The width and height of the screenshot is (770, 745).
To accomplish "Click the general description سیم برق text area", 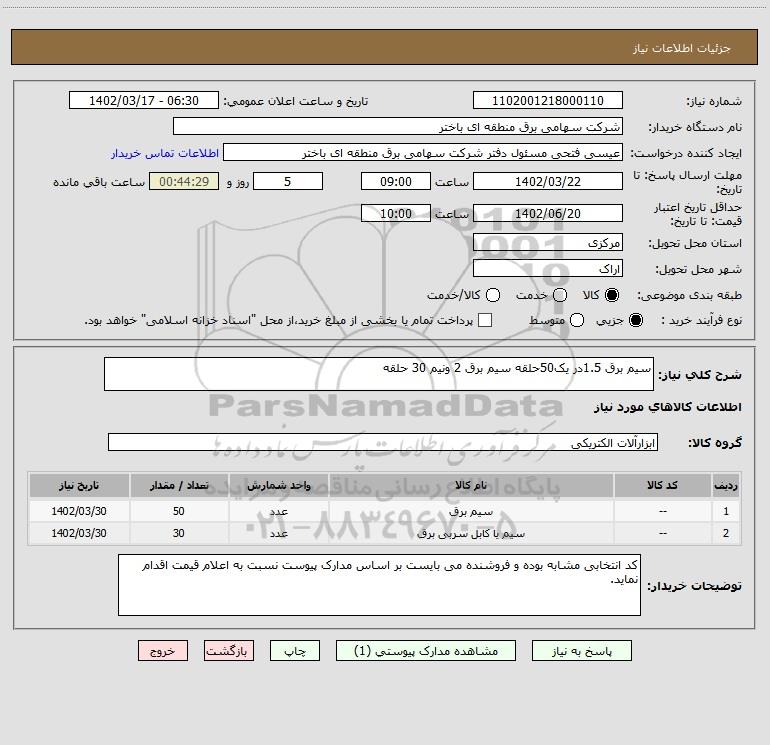I will 379,374.
